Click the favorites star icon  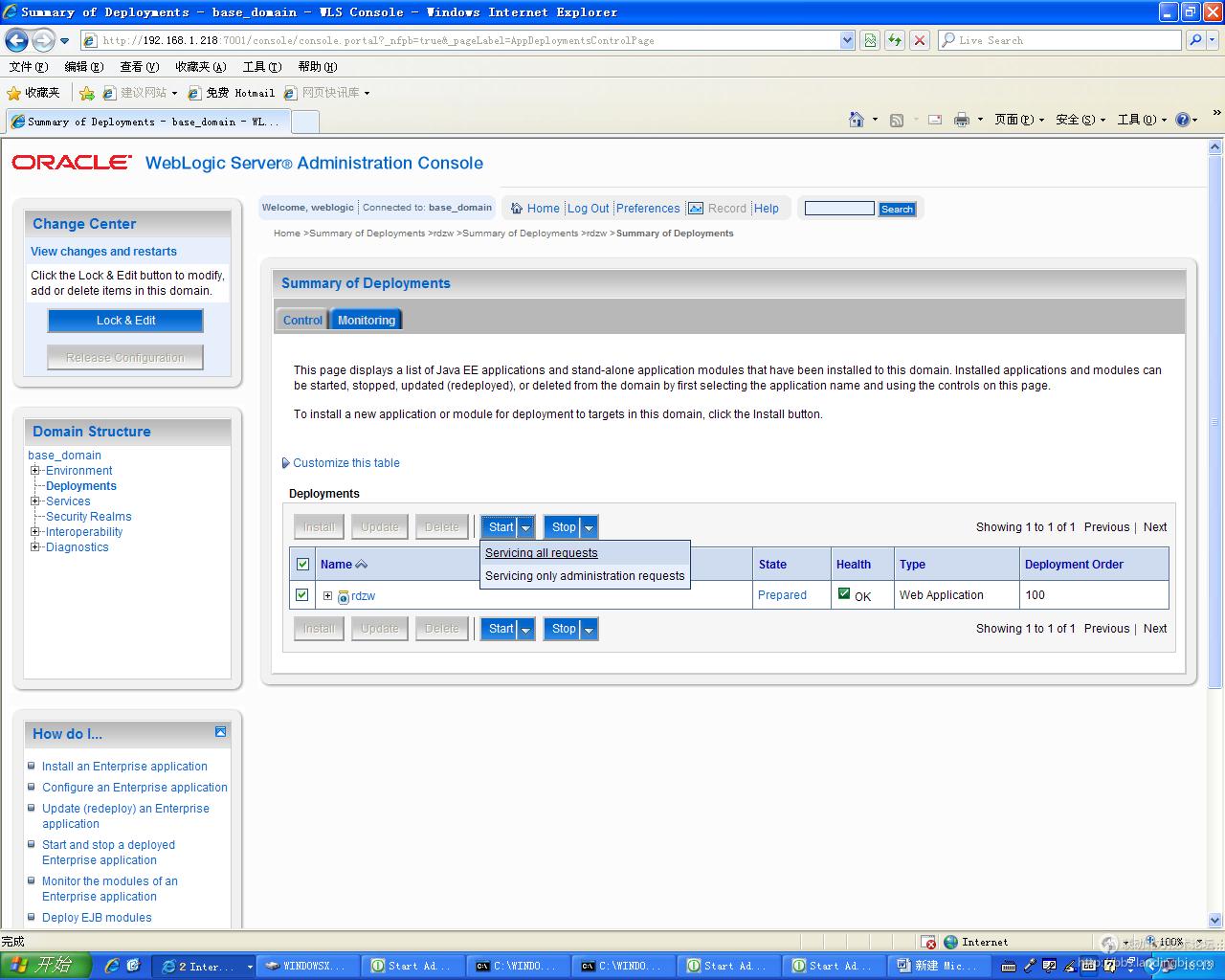click(13, 93)
